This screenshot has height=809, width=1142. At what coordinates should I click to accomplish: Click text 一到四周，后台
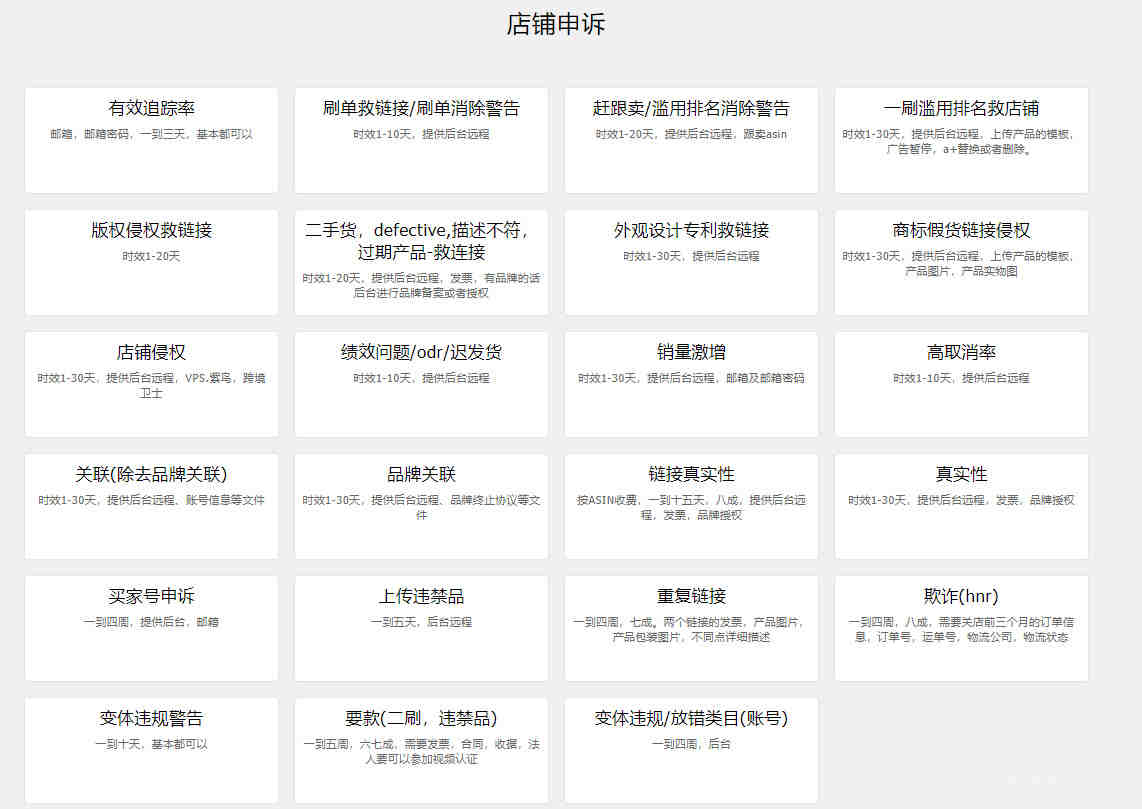tap(691, 744)
